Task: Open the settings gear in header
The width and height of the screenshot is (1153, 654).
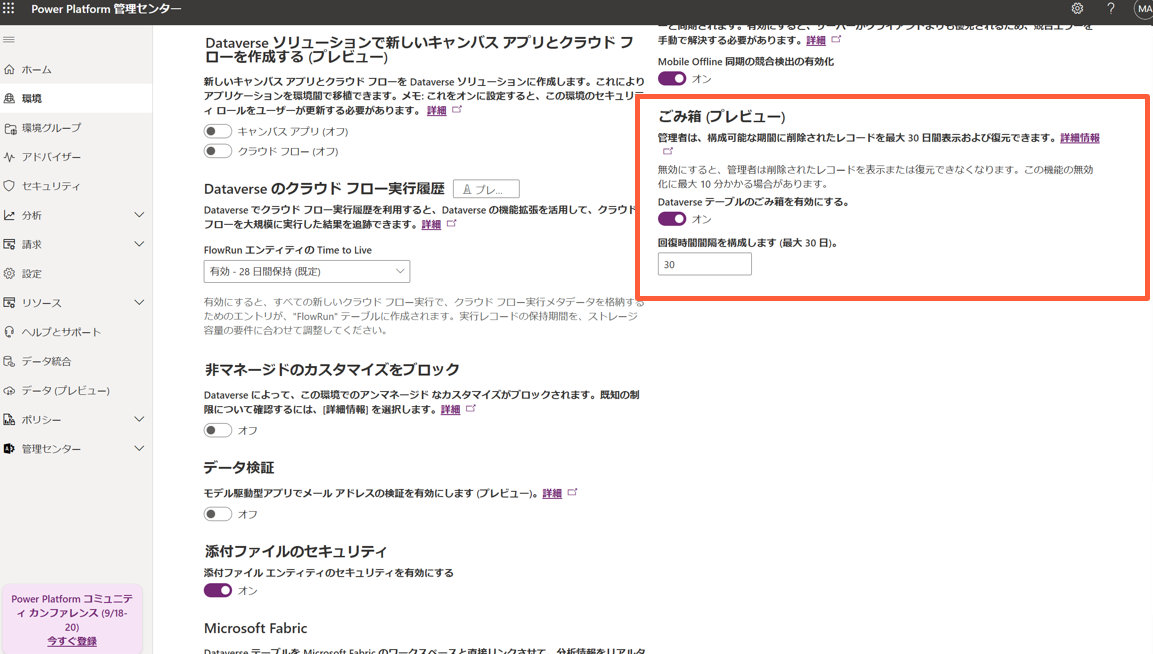Action: [1077, 9]
